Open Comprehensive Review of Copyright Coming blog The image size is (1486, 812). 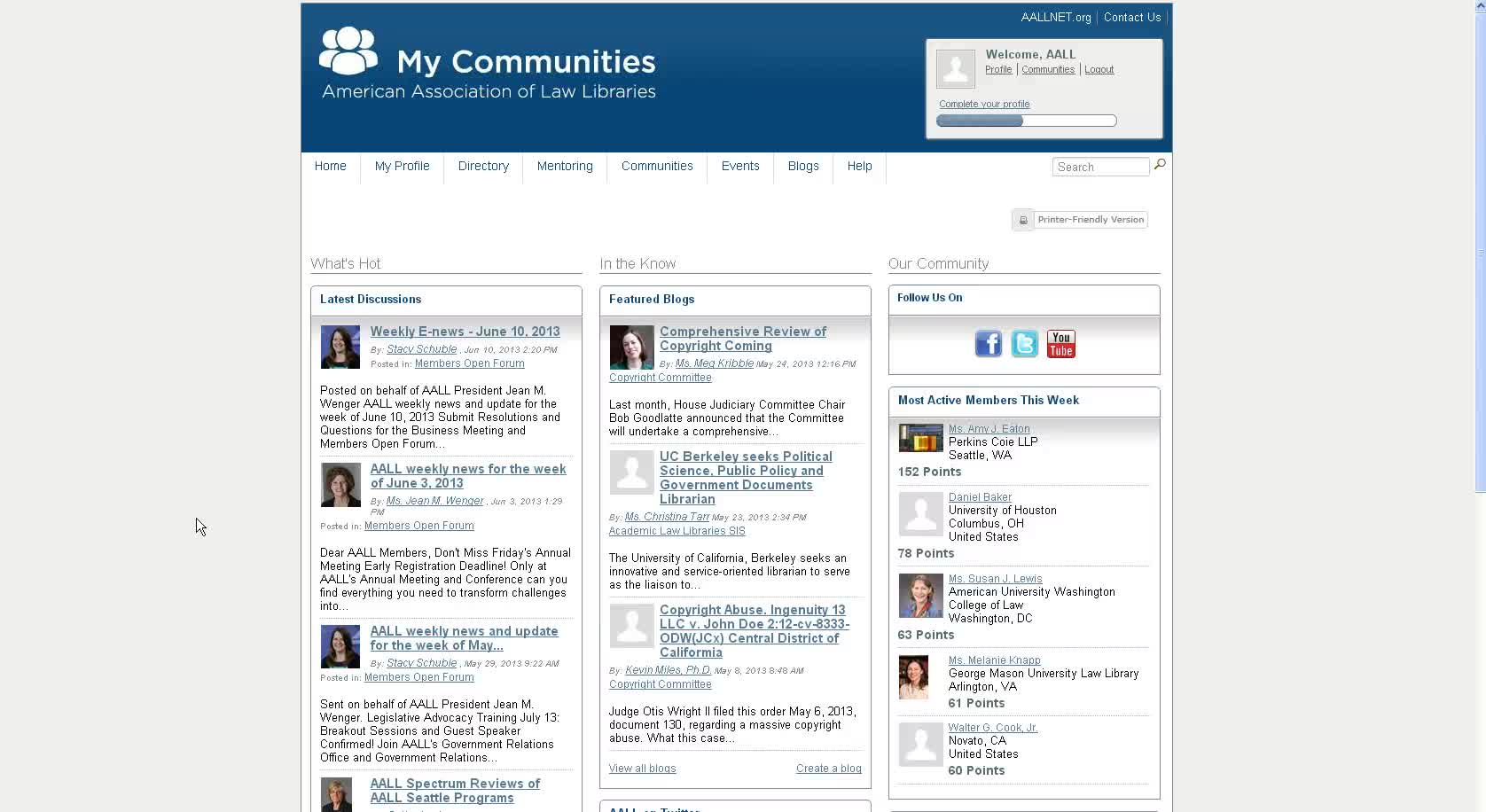pos(743,339)
